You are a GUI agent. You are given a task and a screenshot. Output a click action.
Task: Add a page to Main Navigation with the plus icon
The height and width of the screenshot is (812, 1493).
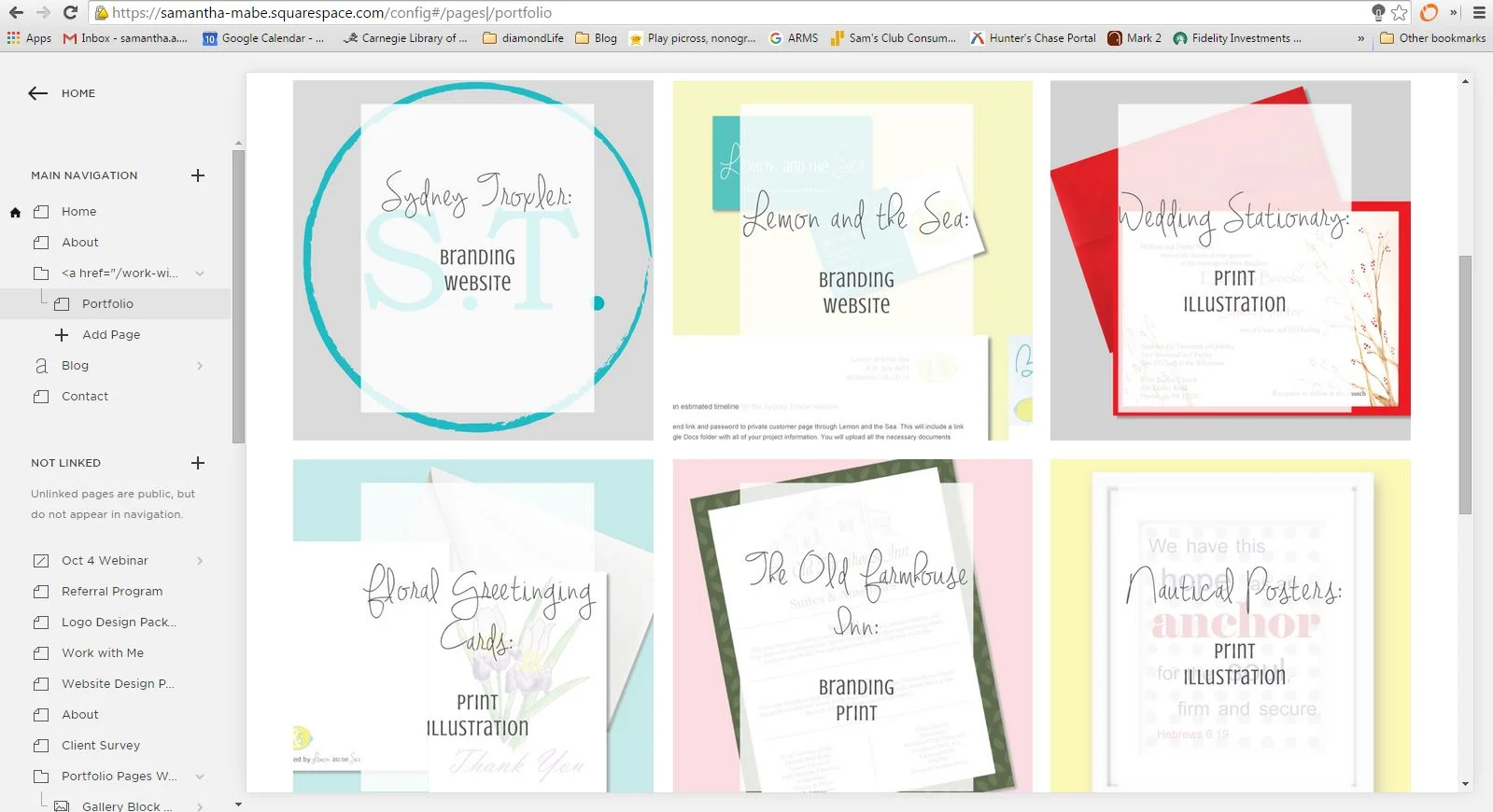click(x=198, y=175)
